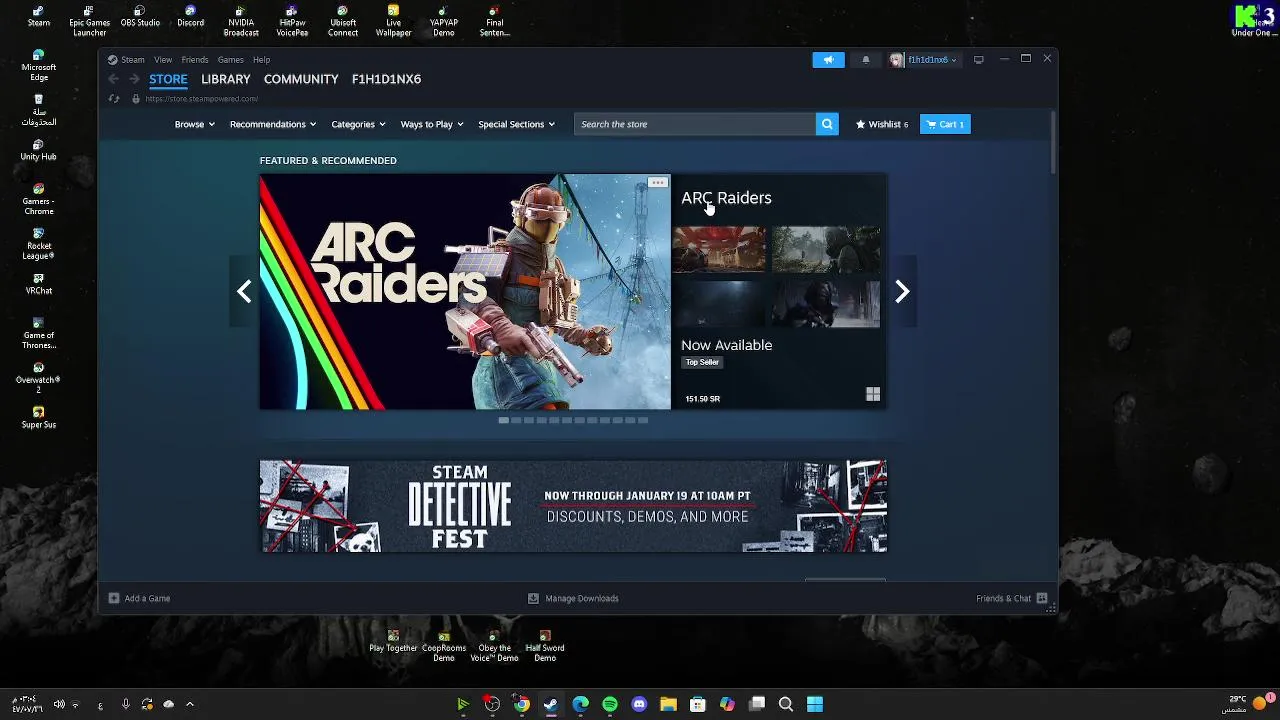Image resolution: width=1280 pixels, height=720 pixels.
Task: Open the Cart button
Action: 945,124
